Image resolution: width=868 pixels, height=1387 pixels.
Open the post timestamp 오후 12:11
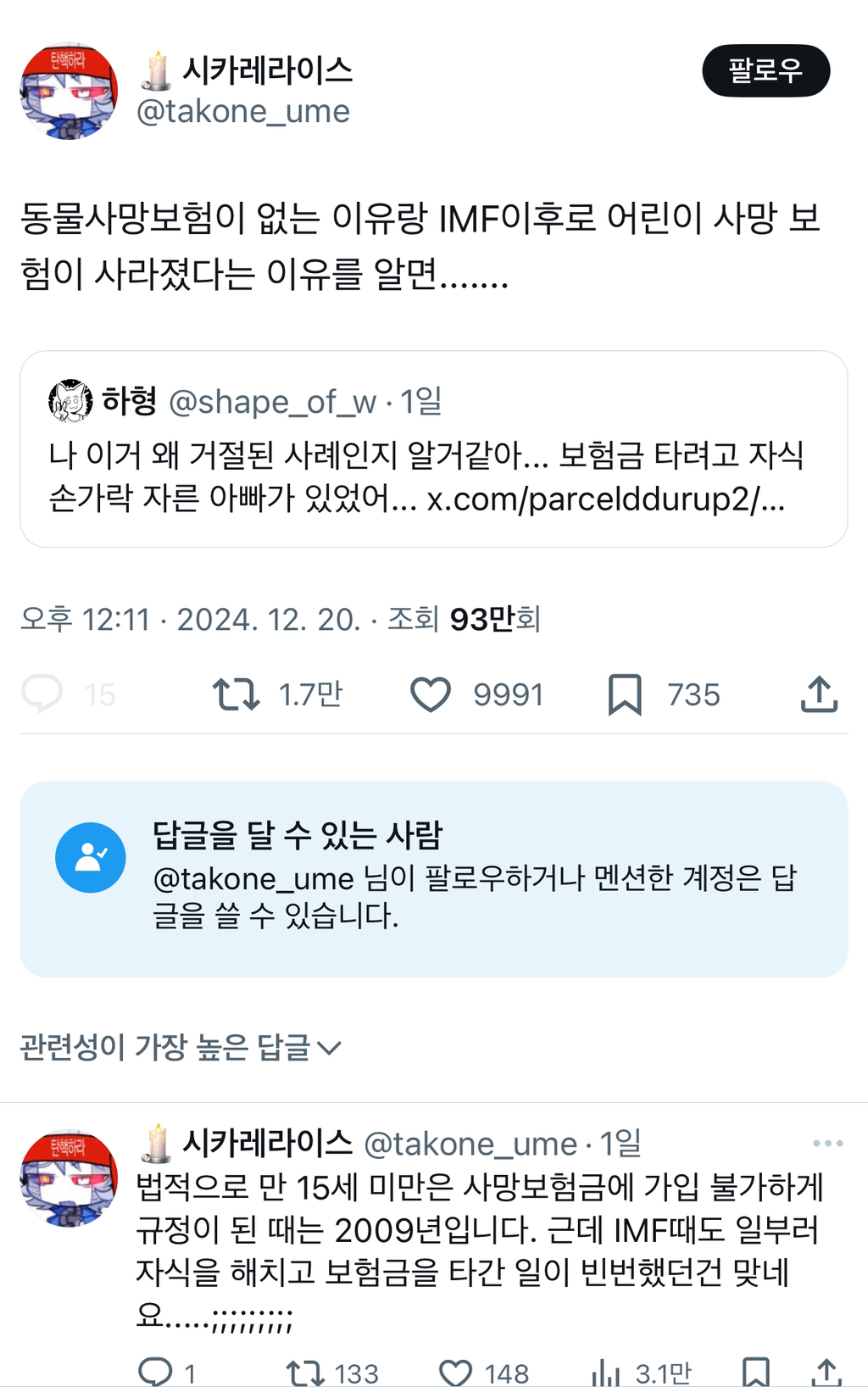point(85,619)
